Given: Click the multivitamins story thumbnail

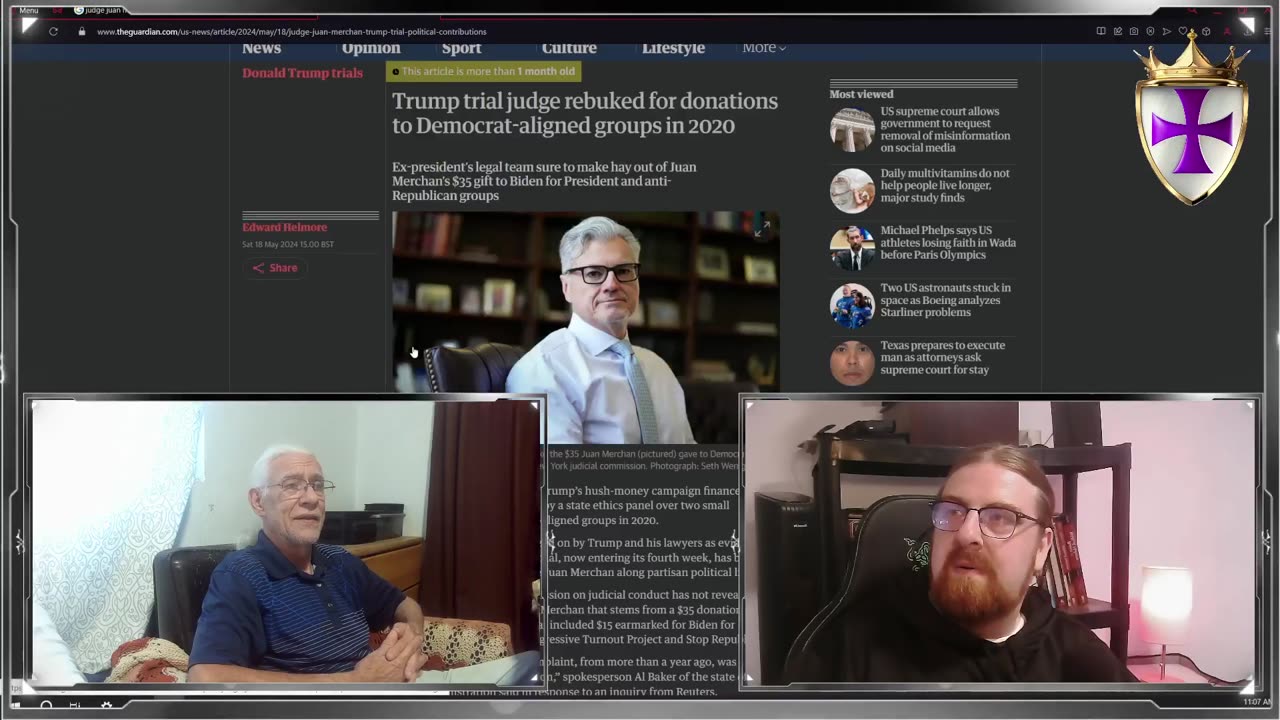Looking at the screenshot, I should click(x=852, y=190).
